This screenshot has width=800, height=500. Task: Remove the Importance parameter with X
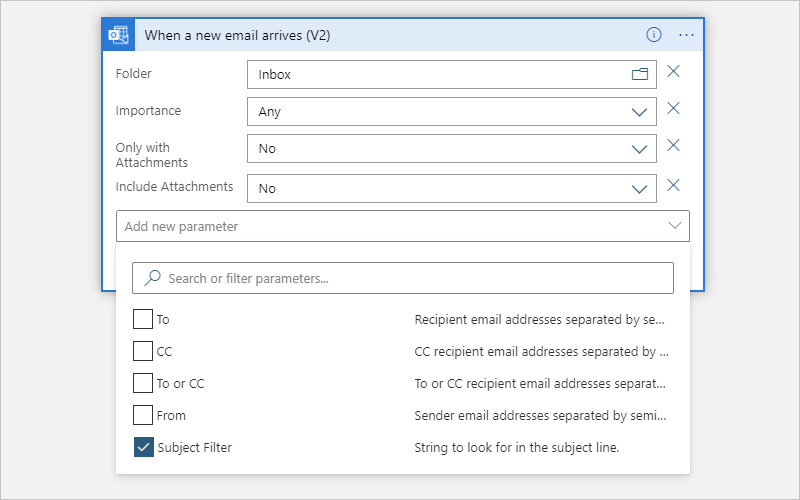pyautogui.click(x=673, y=108)
